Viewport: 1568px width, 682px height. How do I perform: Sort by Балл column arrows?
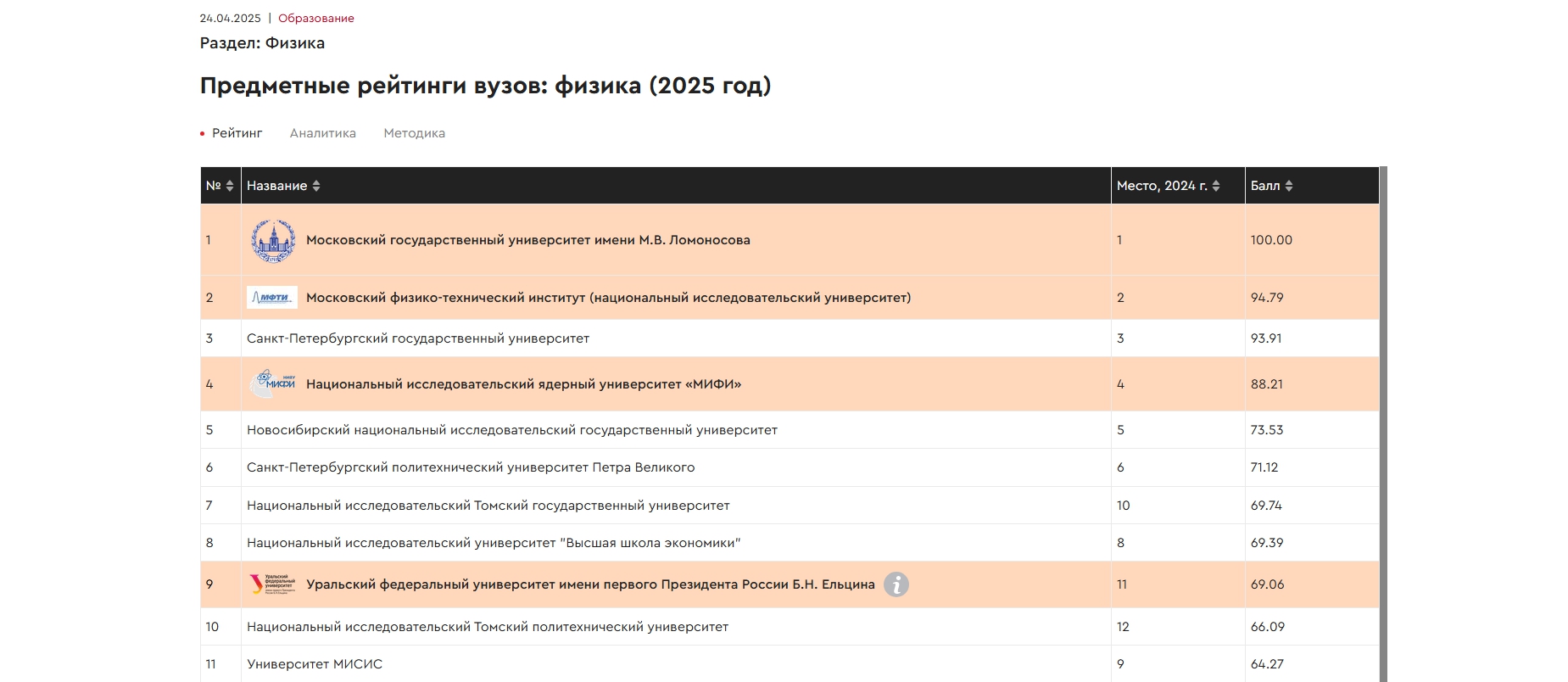point(1289,186)
